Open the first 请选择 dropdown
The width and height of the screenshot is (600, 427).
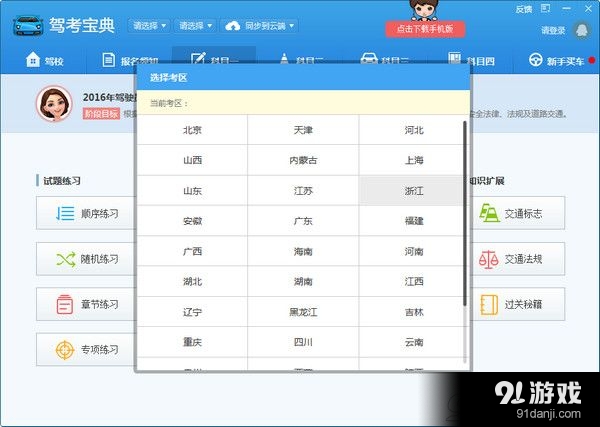(149, 26)
